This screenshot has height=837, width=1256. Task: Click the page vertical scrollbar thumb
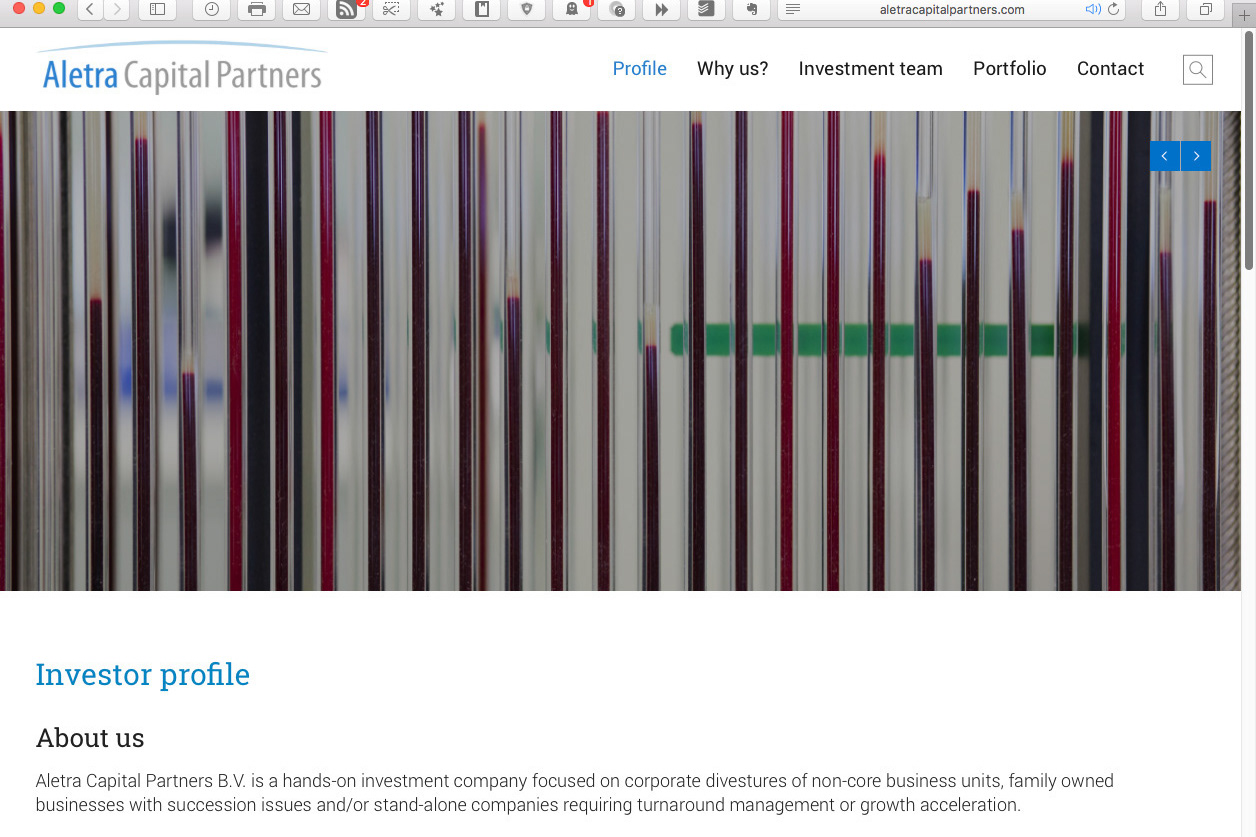pyautogui.click(x=1248, y=150)
